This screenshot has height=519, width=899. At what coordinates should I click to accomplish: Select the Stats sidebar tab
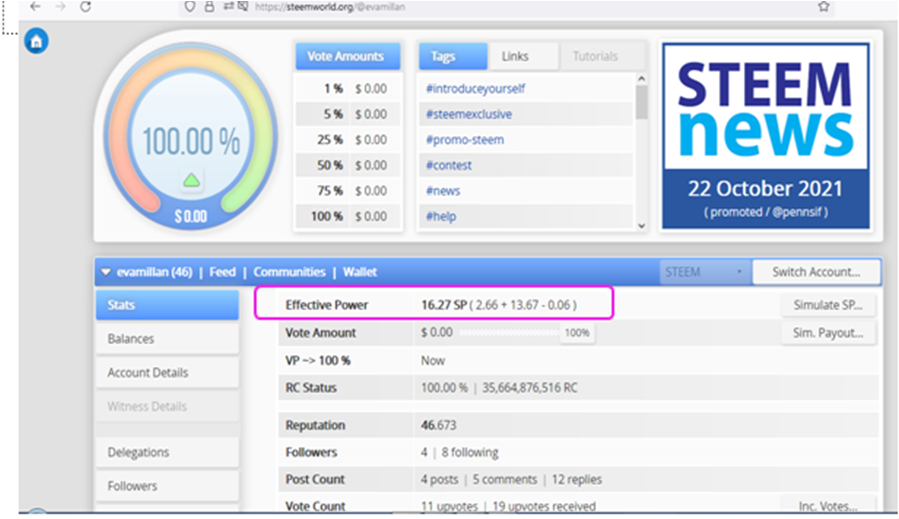point(167,305)
